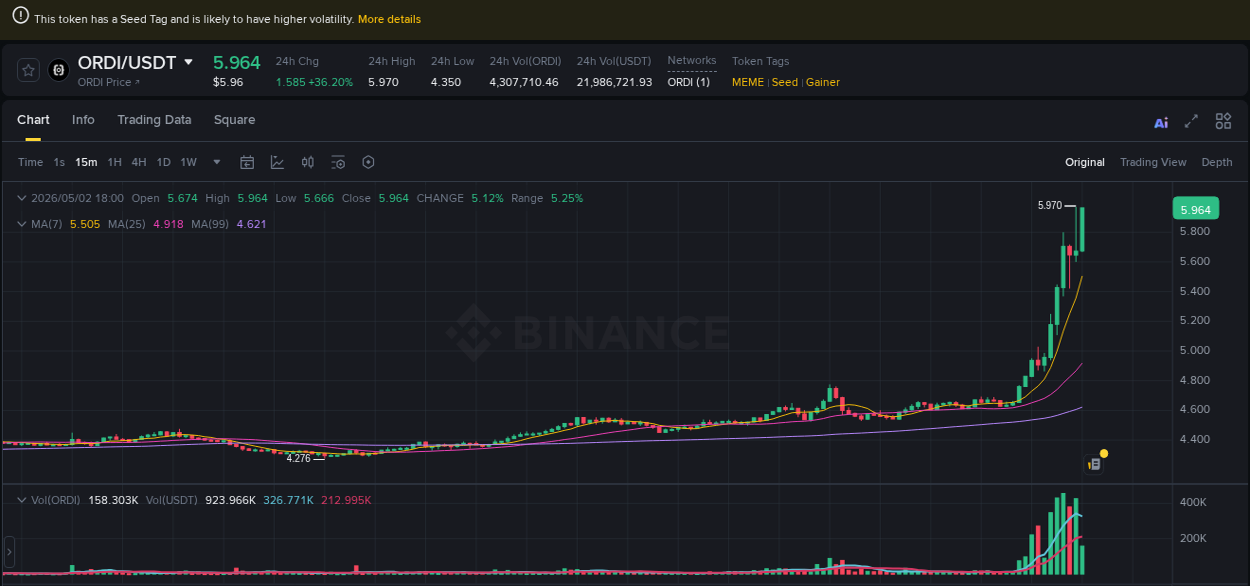Open the AI chart analysis icon
The height and width of the screenshot is (586, 1250).
coord(1161,123)
